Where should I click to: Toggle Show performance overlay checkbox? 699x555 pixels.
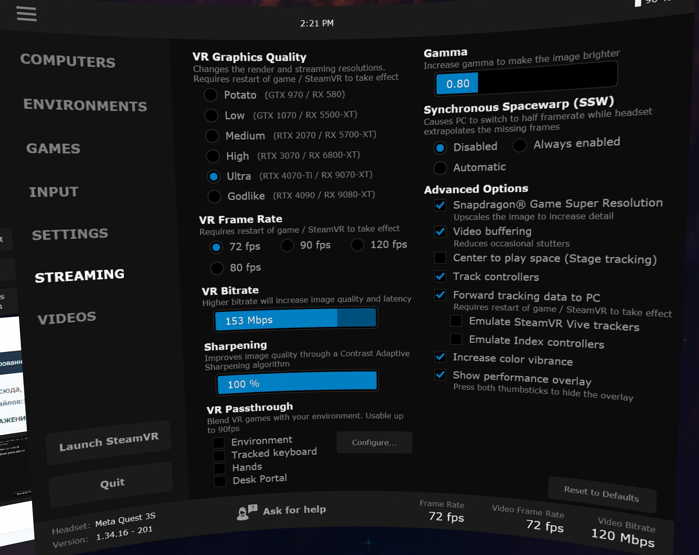coord(440,375)
